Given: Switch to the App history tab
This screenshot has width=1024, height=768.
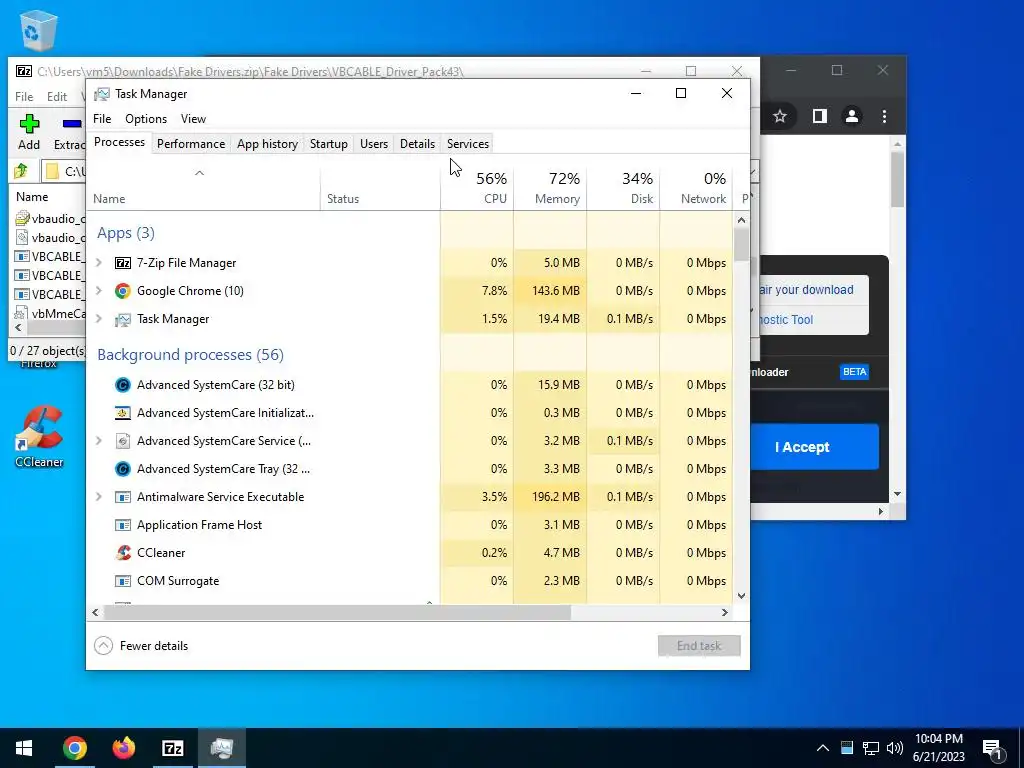Looking at the screenshot, I should pyautogui.click(x=267, y=144).
